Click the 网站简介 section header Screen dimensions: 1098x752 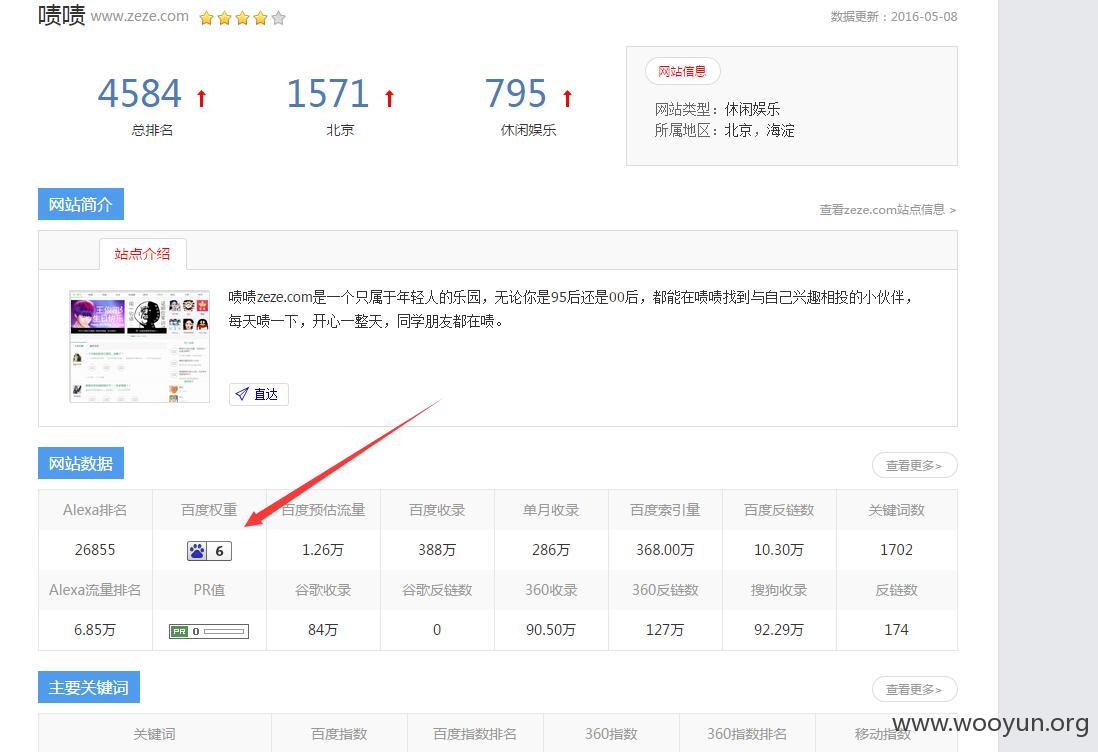(81, 204)
